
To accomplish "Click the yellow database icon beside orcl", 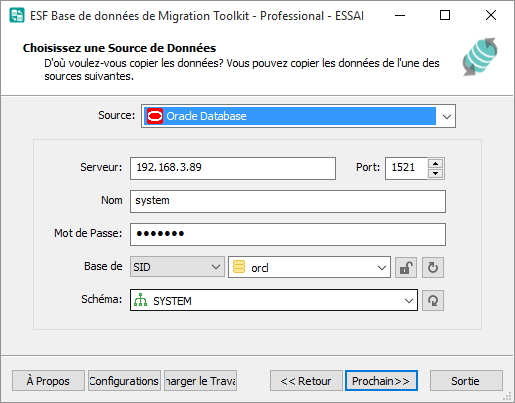I will click(x=239, y=267).
